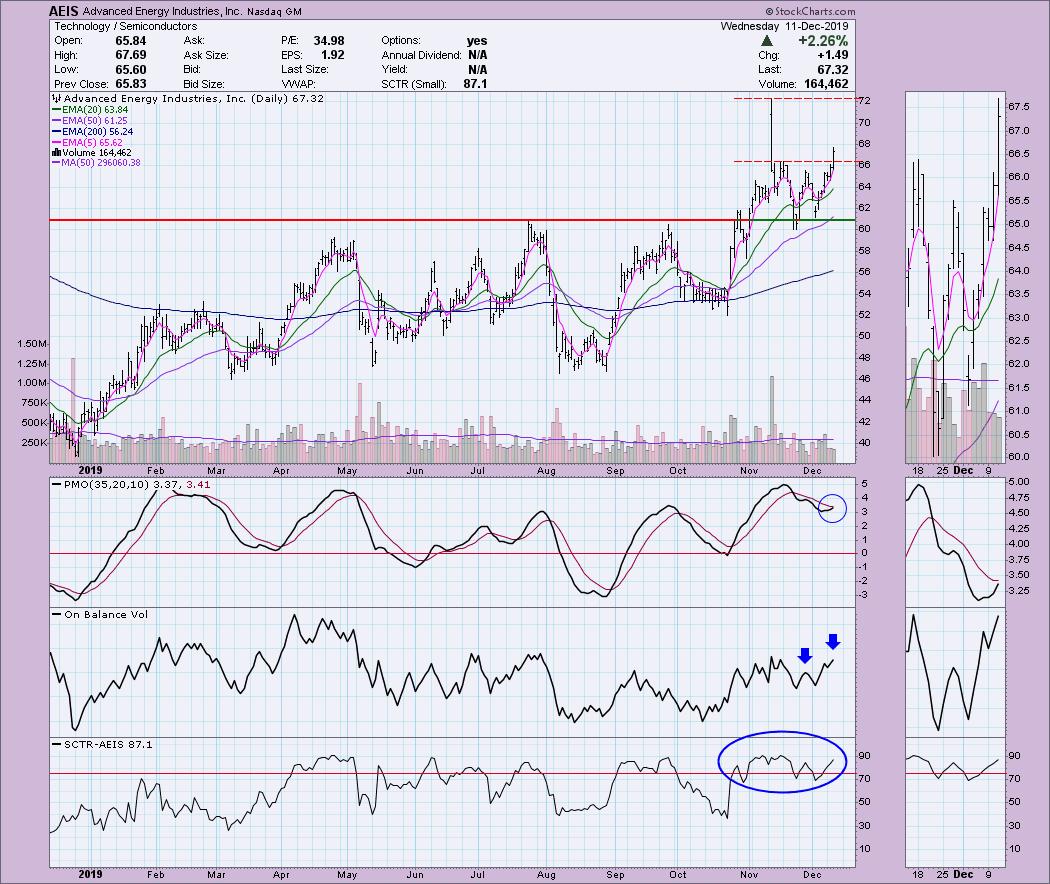Image resolution: width=1050 pixels, height=884 pixels.
Task: Click the +2.26% percent change
Action: (x=823, y=41)
